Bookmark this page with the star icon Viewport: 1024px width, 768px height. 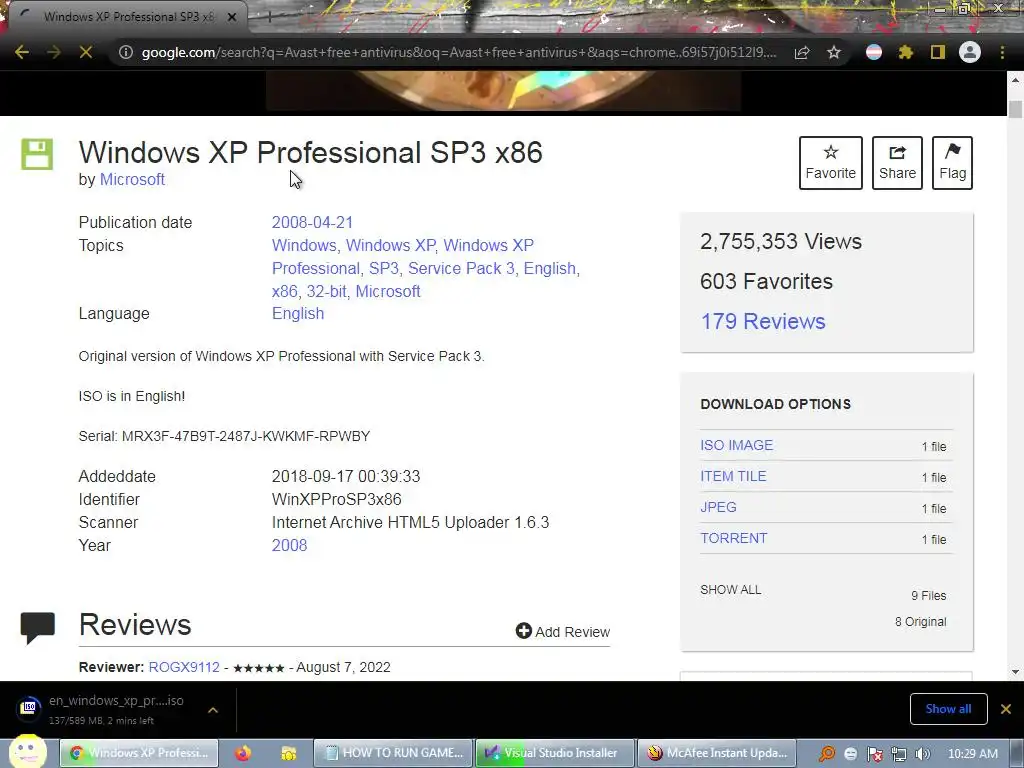point(834,52)
